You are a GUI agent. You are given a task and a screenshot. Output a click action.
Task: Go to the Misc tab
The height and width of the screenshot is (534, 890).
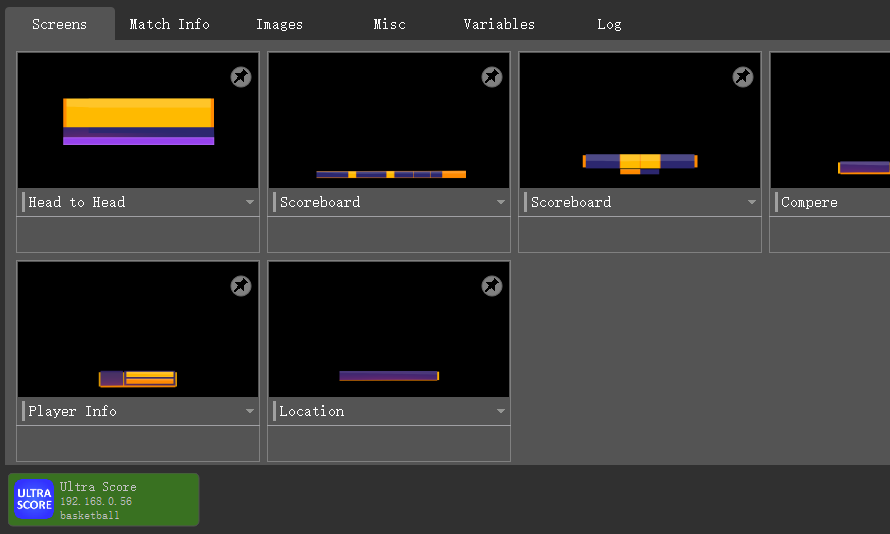pos(389,24)
